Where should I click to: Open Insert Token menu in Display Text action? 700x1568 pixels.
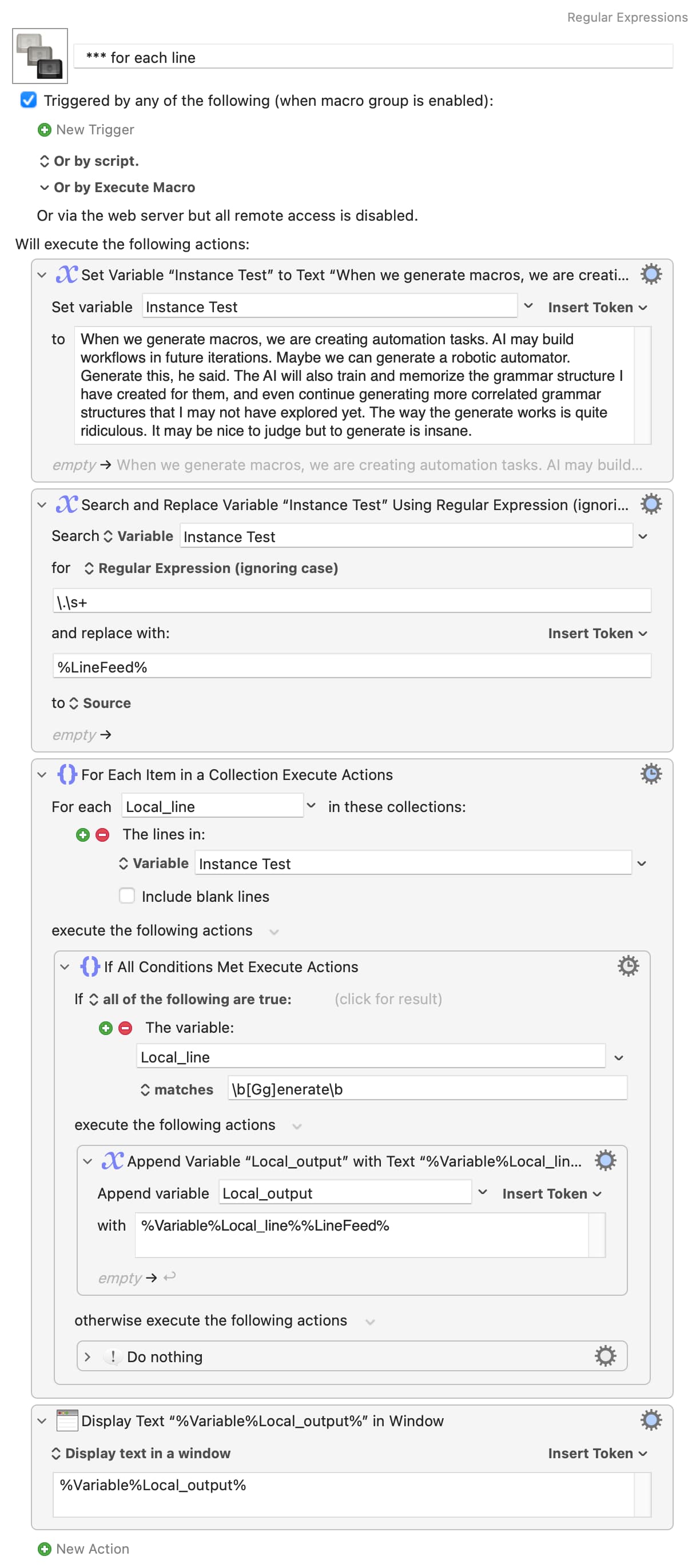[597, 1453]
